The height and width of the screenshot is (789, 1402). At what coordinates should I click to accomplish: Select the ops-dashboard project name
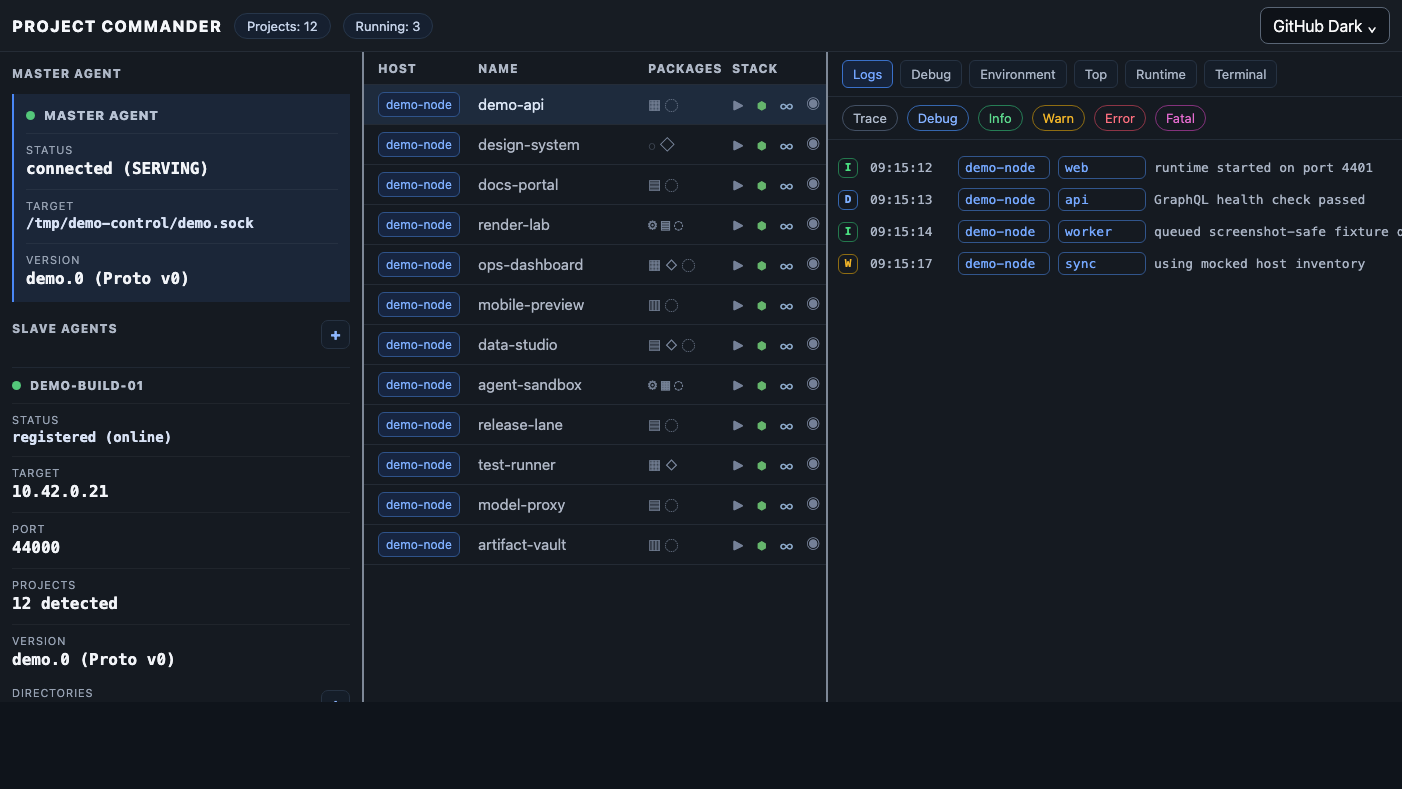pyautogui.click(x=531, y=265)
